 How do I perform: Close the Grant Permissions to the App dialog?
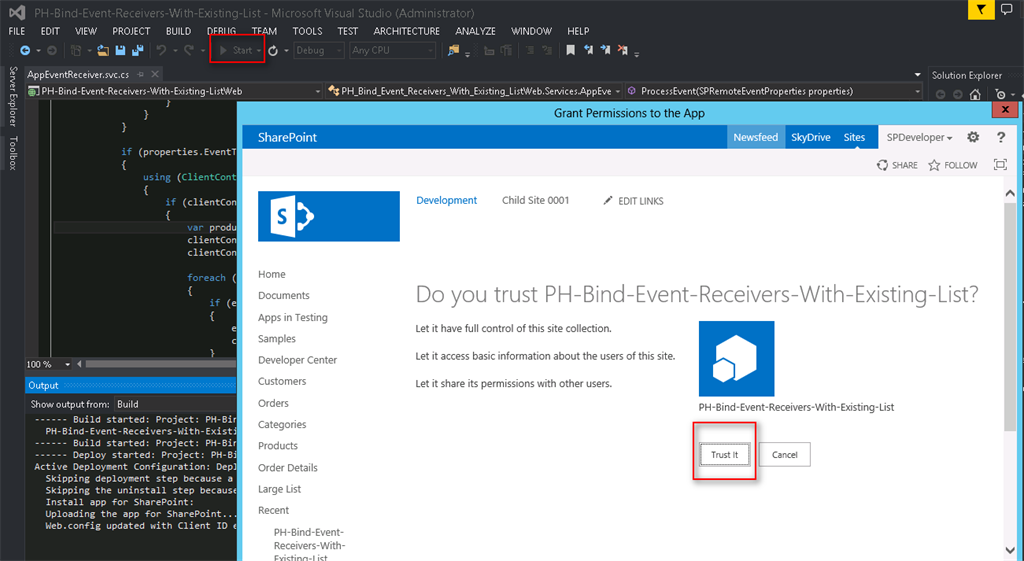(x=1006, y=110)
